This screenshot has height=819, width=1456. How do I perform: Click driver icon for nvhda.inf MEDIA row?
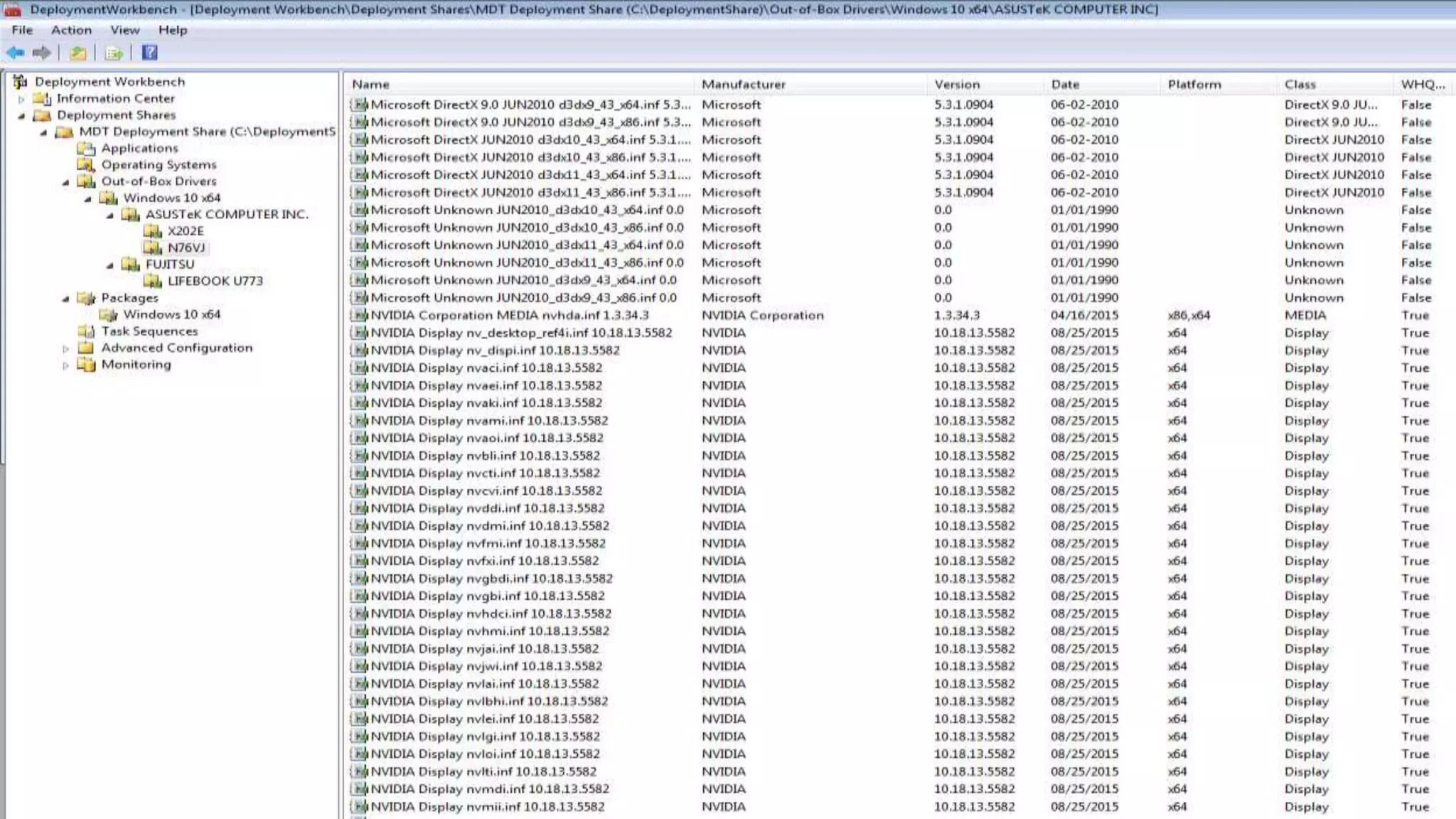[360, 315]
